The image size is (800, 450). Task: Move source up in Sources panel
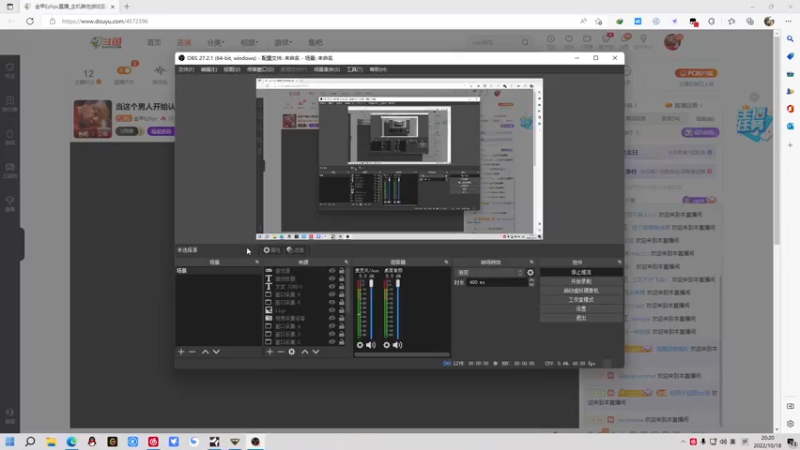click(305, 352)
